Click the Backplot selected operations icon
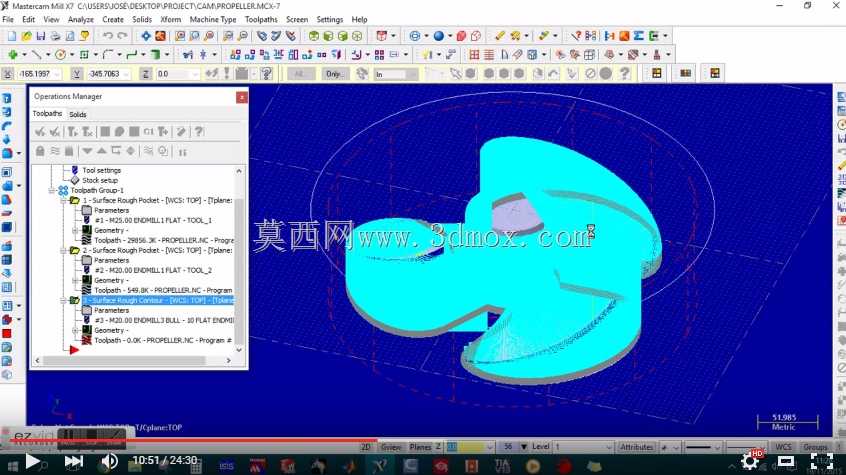The height and width of the screenshot is (475, 846). [x=105, y=132]
